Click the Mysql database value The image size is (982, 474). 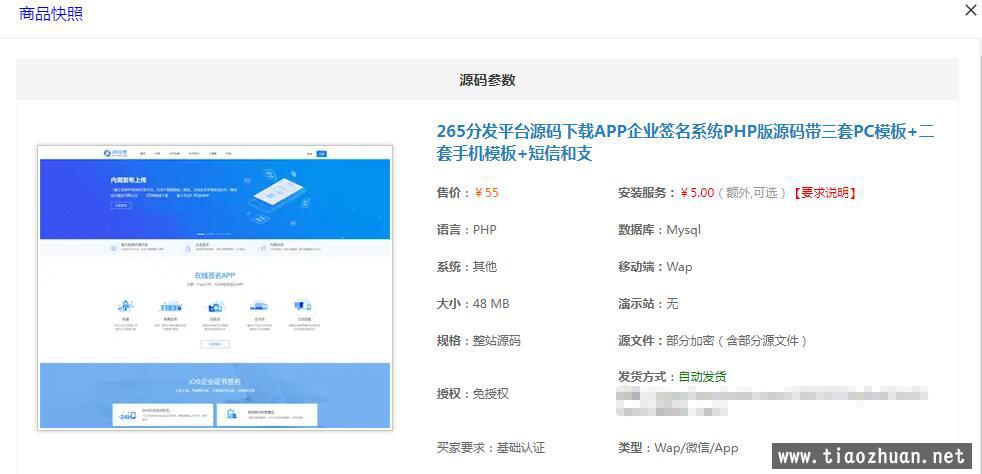683,230
